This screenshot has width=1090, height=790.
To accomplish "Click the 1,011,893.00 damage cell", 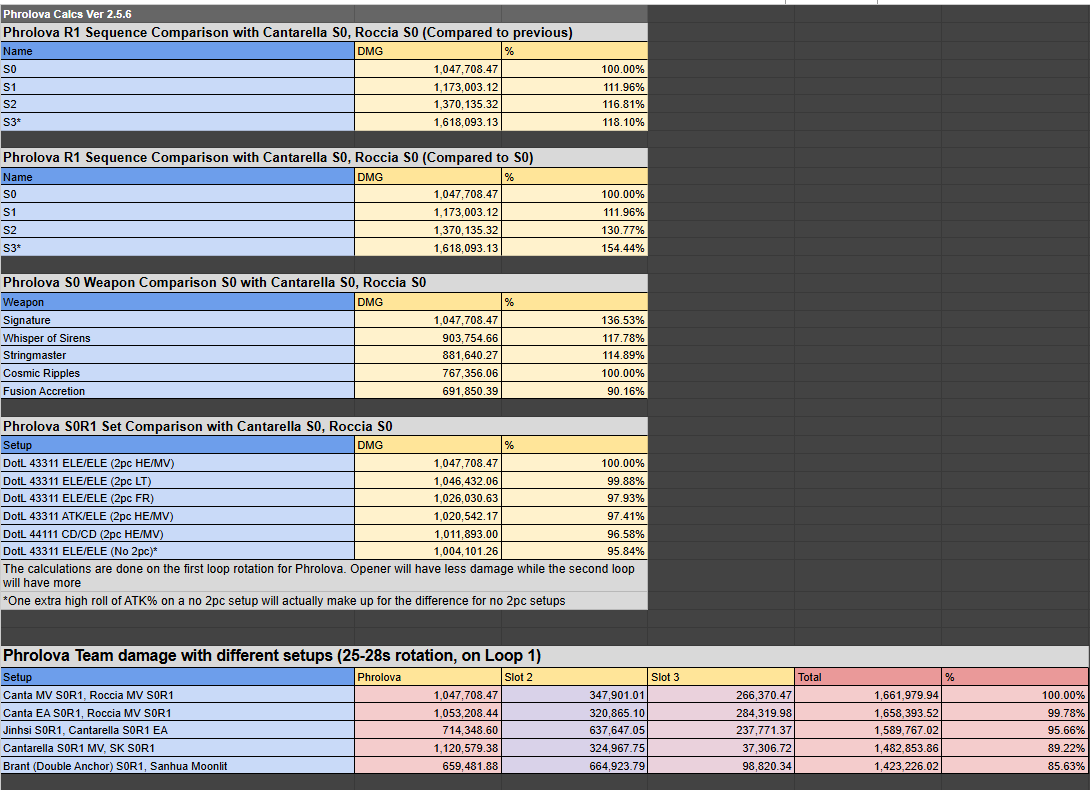I will (428, 535).
